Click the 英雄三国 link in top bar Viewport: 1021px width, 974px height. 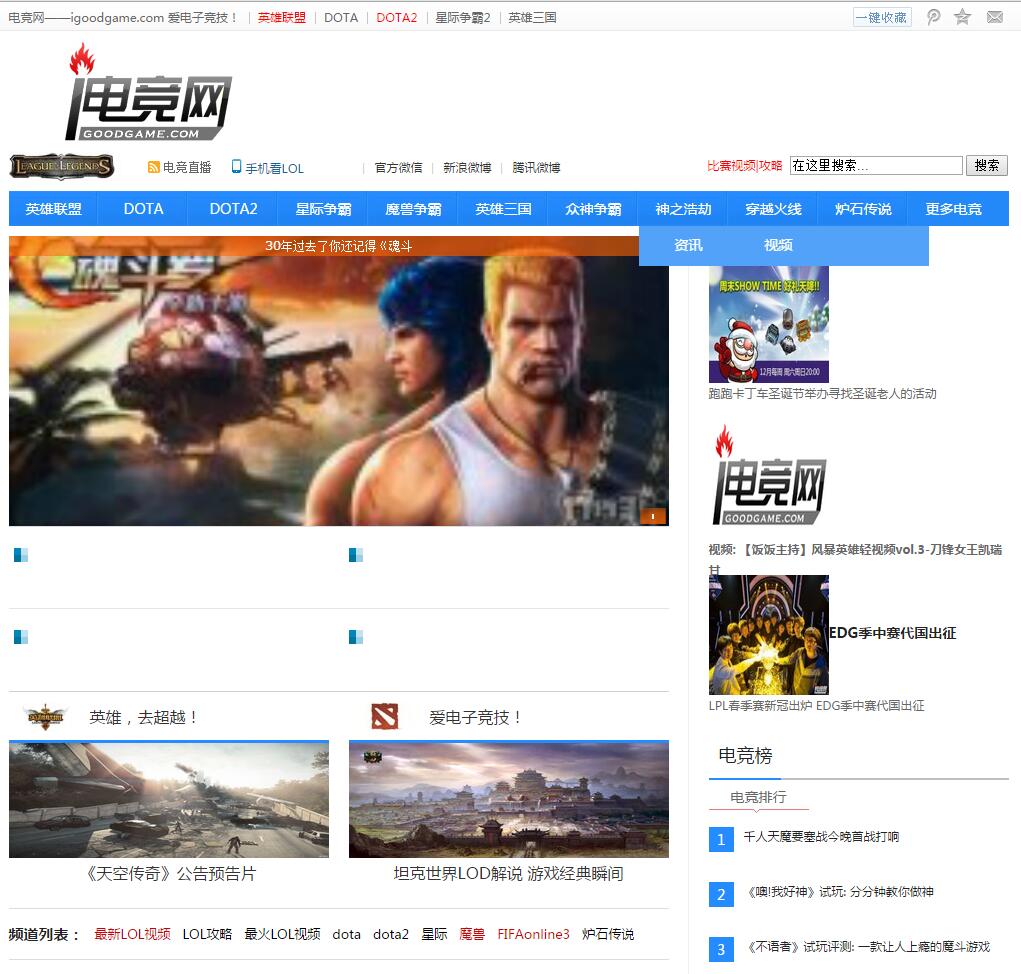(x=532, y=18)
